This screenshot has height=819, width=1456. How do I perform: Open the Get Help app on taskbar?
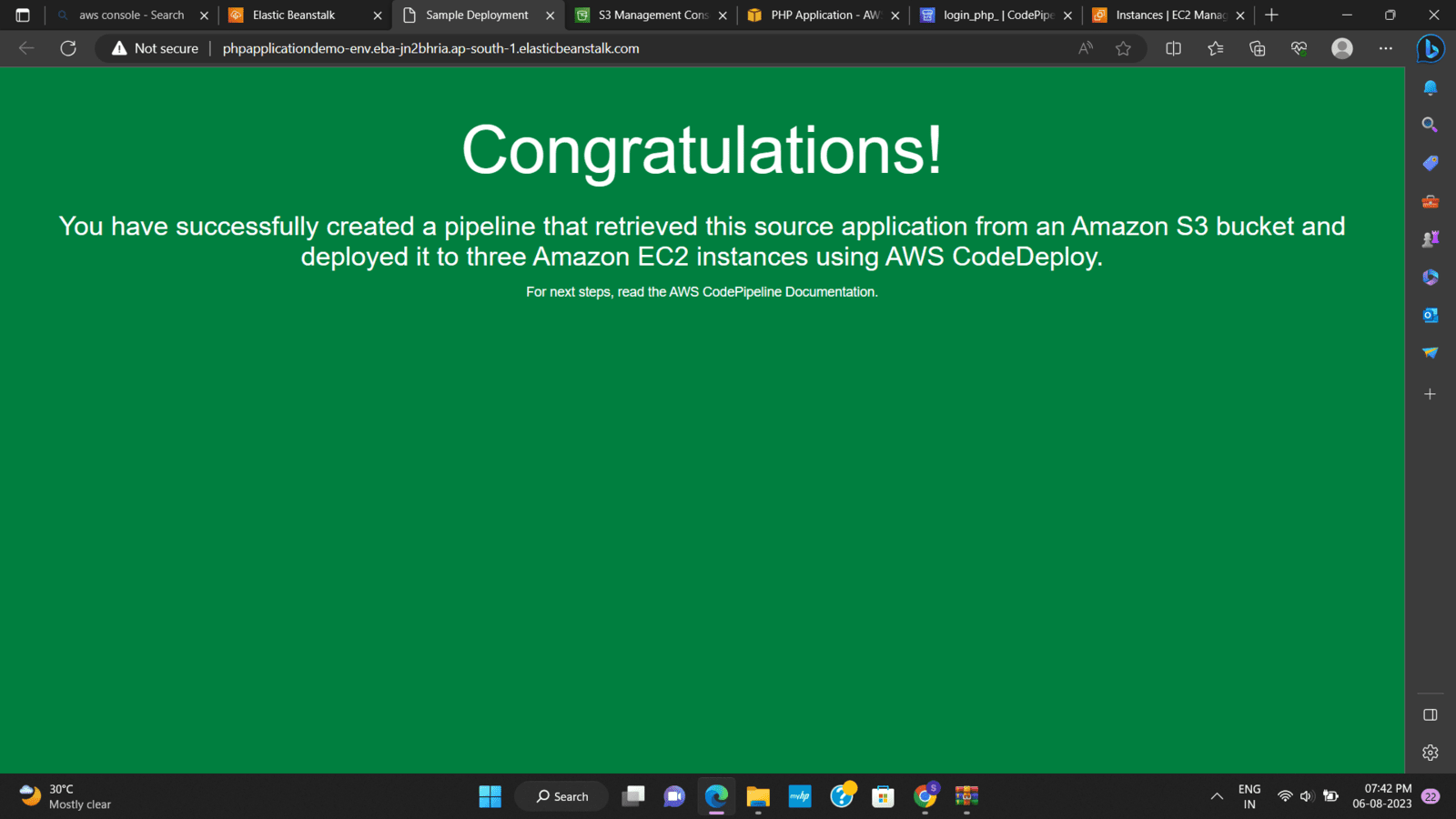tap(842, 796)
